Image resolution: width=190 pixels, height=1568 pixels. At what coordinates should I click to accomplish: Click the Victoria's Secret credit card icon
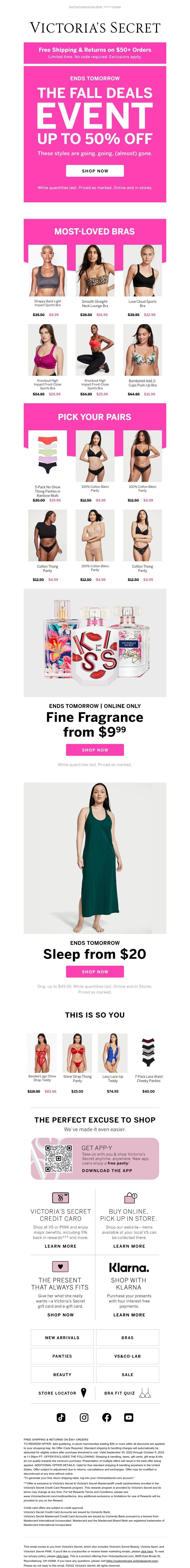(61, 1197)
